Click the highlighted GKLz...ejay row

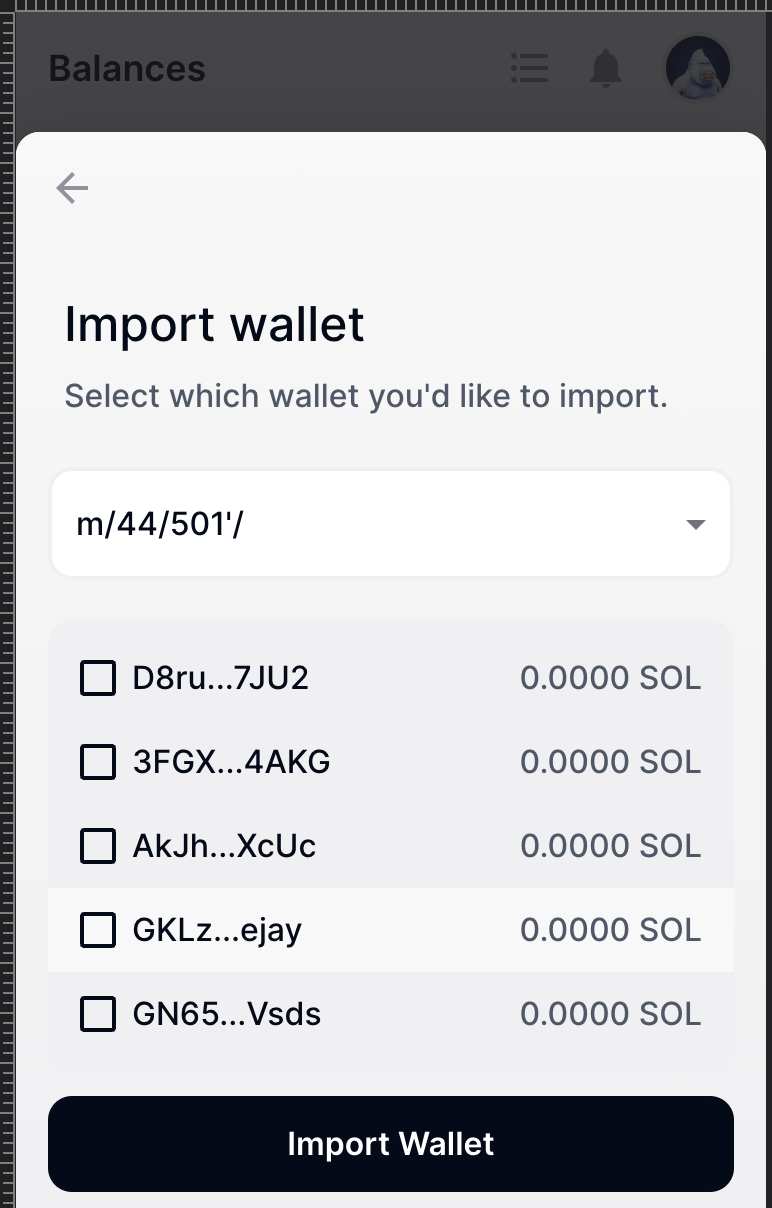390,929
